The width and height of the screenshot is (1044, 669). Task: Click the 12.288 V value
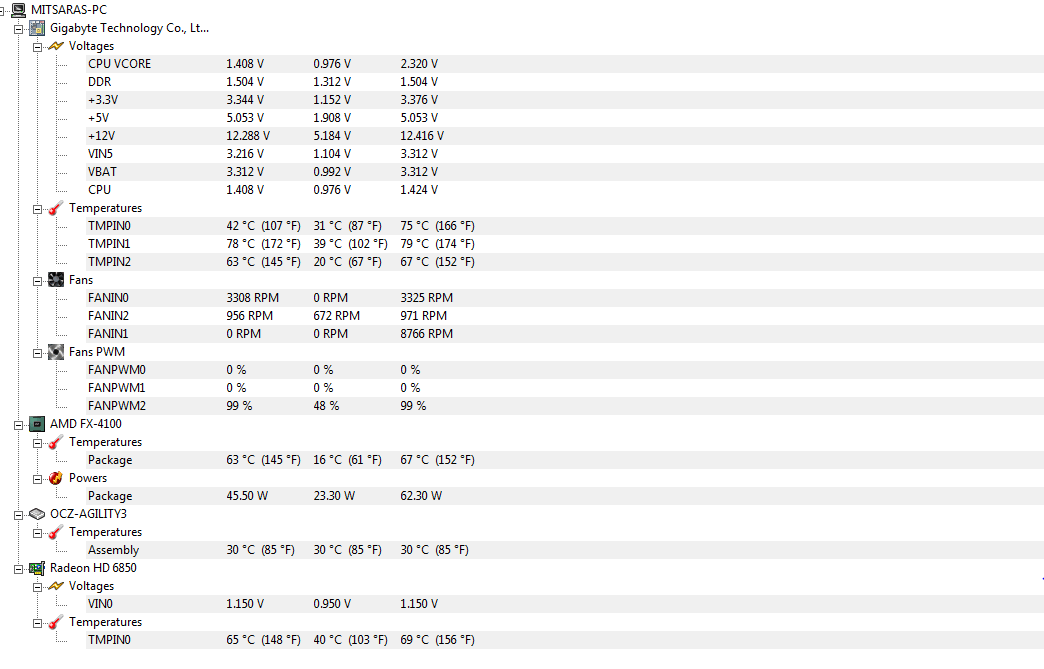(x=248, y=136)
